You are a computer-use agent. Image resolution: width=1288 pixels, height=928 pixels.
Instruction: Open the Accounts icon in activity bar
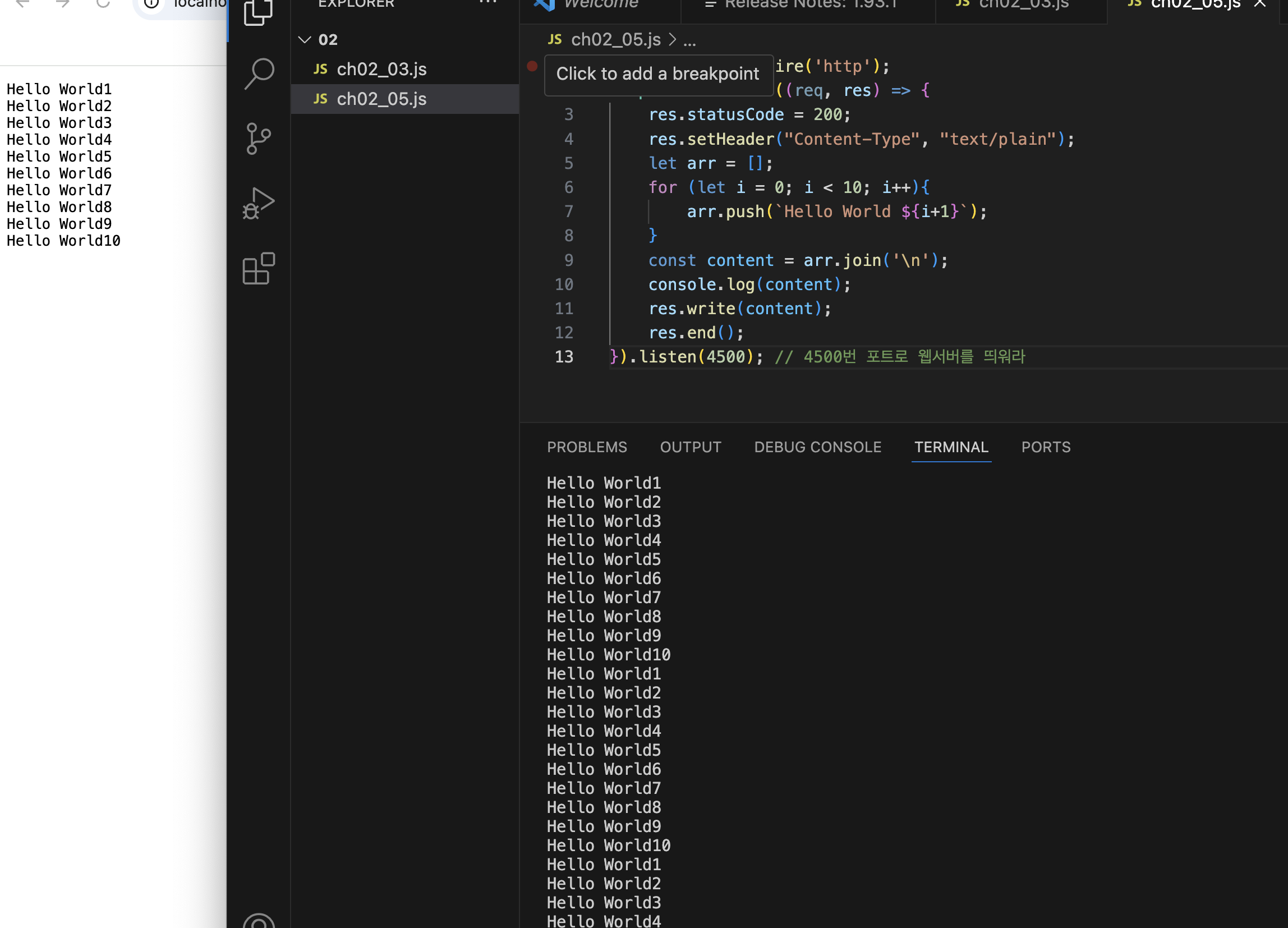[x=259, y=921]
